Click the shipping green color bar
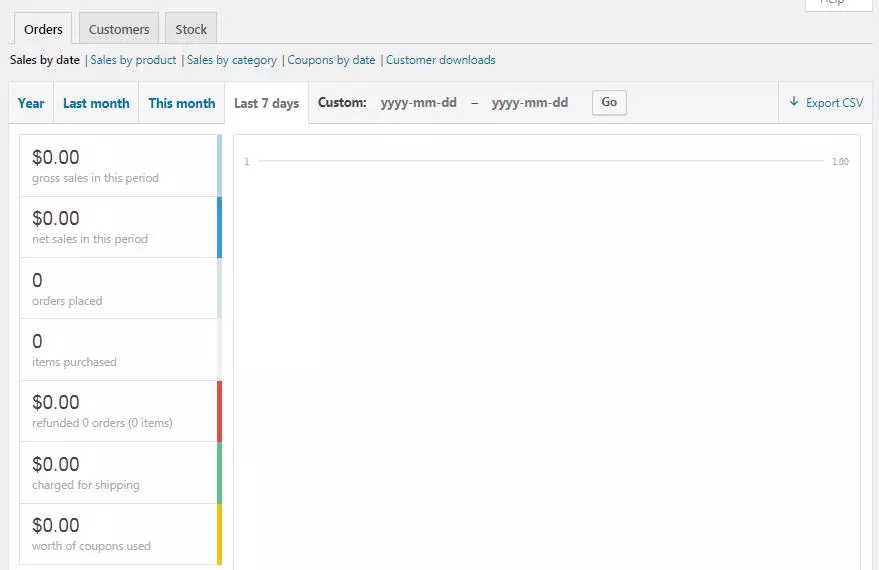Screen dimensions: 879x570 [219, 473]
